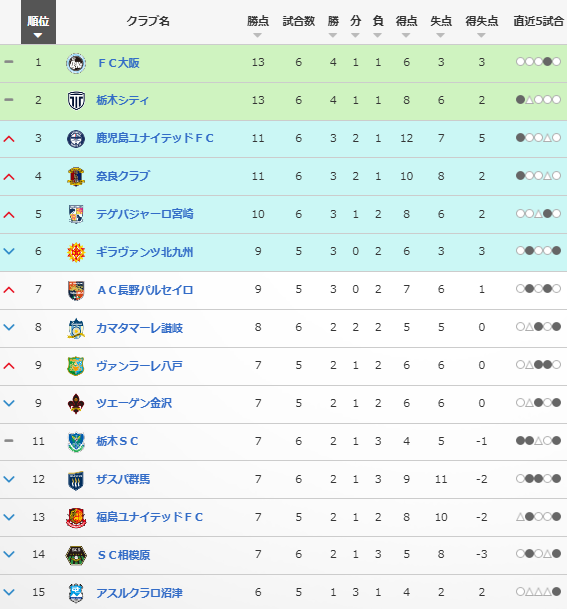Sort table by 順位 column
This screenshot has height=609, width=567.
pos(38,22)
